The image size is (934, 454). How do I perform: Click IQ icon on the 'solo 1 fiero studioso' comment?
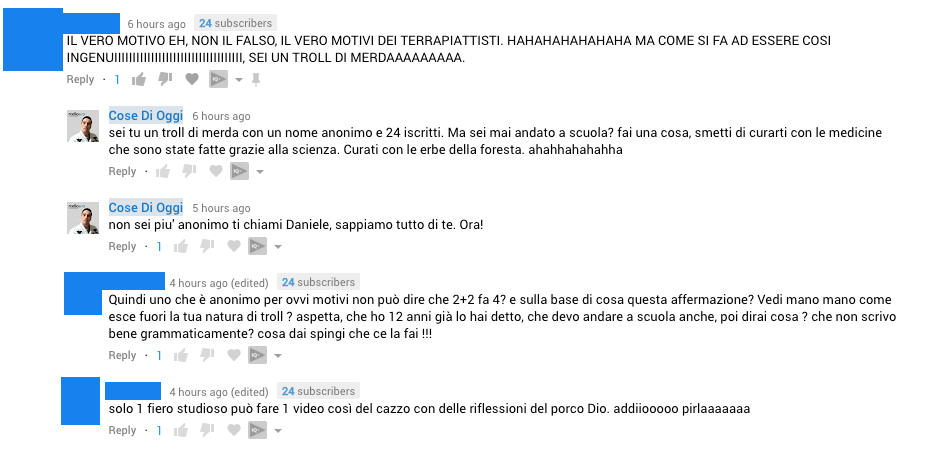click(257, 430)
